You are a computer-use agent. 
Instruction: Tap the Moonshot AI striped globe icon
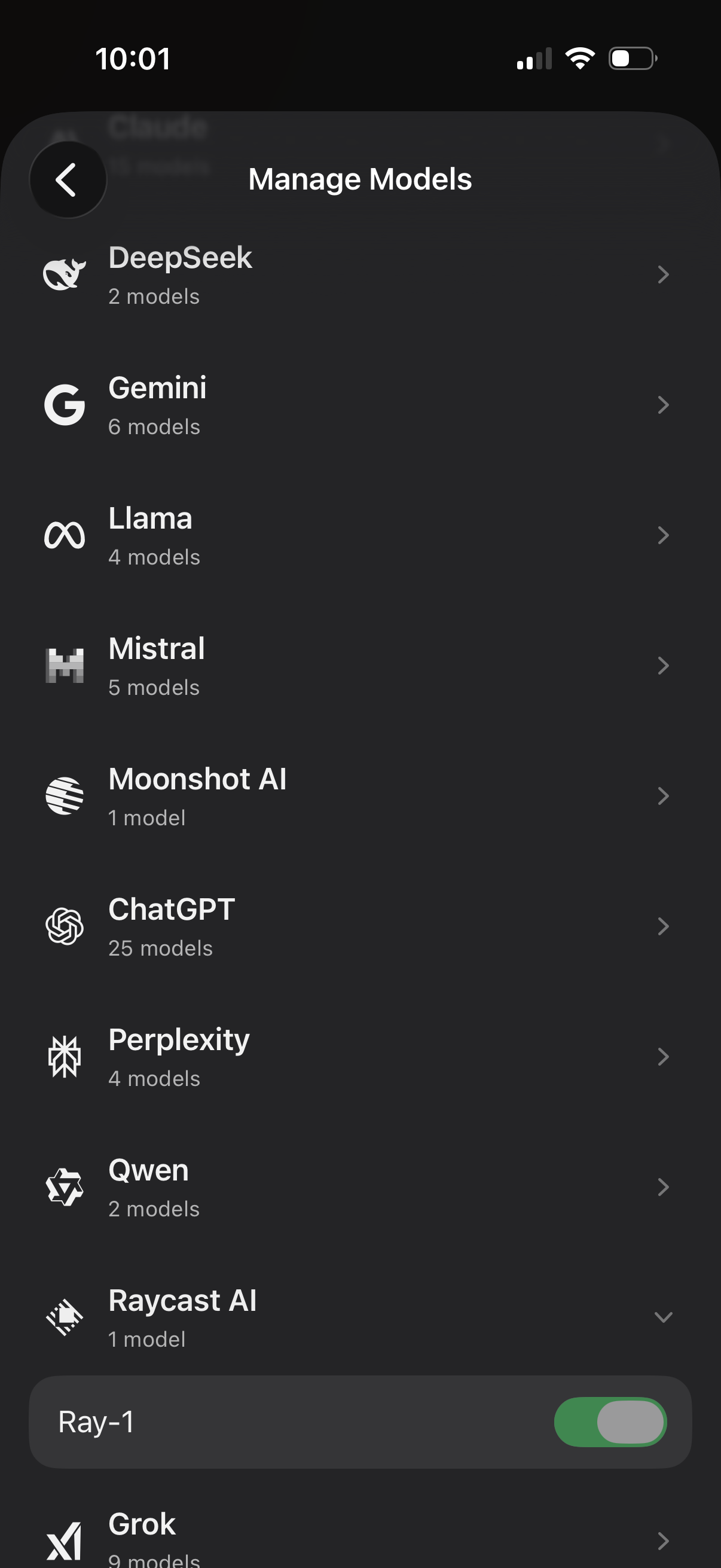[65, 795]
